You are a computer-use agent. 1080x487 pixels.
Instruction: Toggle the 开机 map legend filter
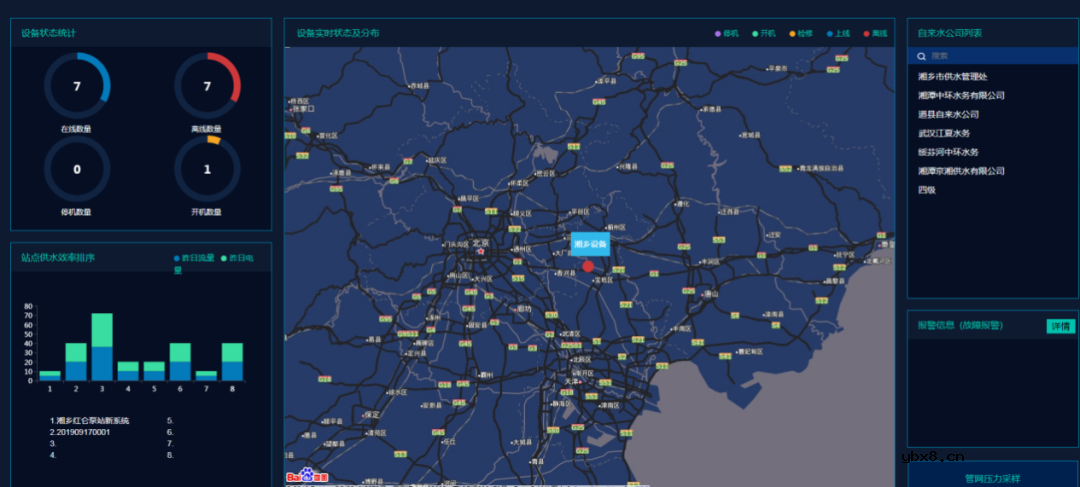pyautogui.click(x=764, y=33)
